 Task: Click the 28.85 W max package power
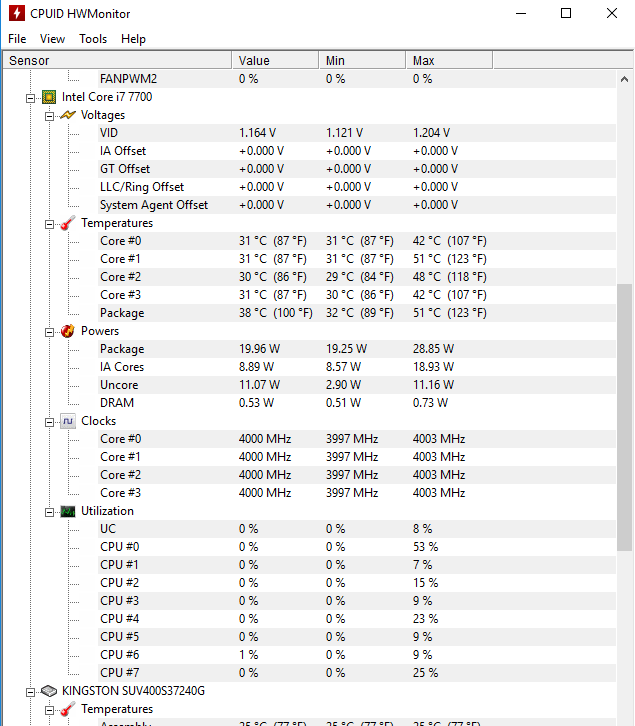(x=434, y=349)
